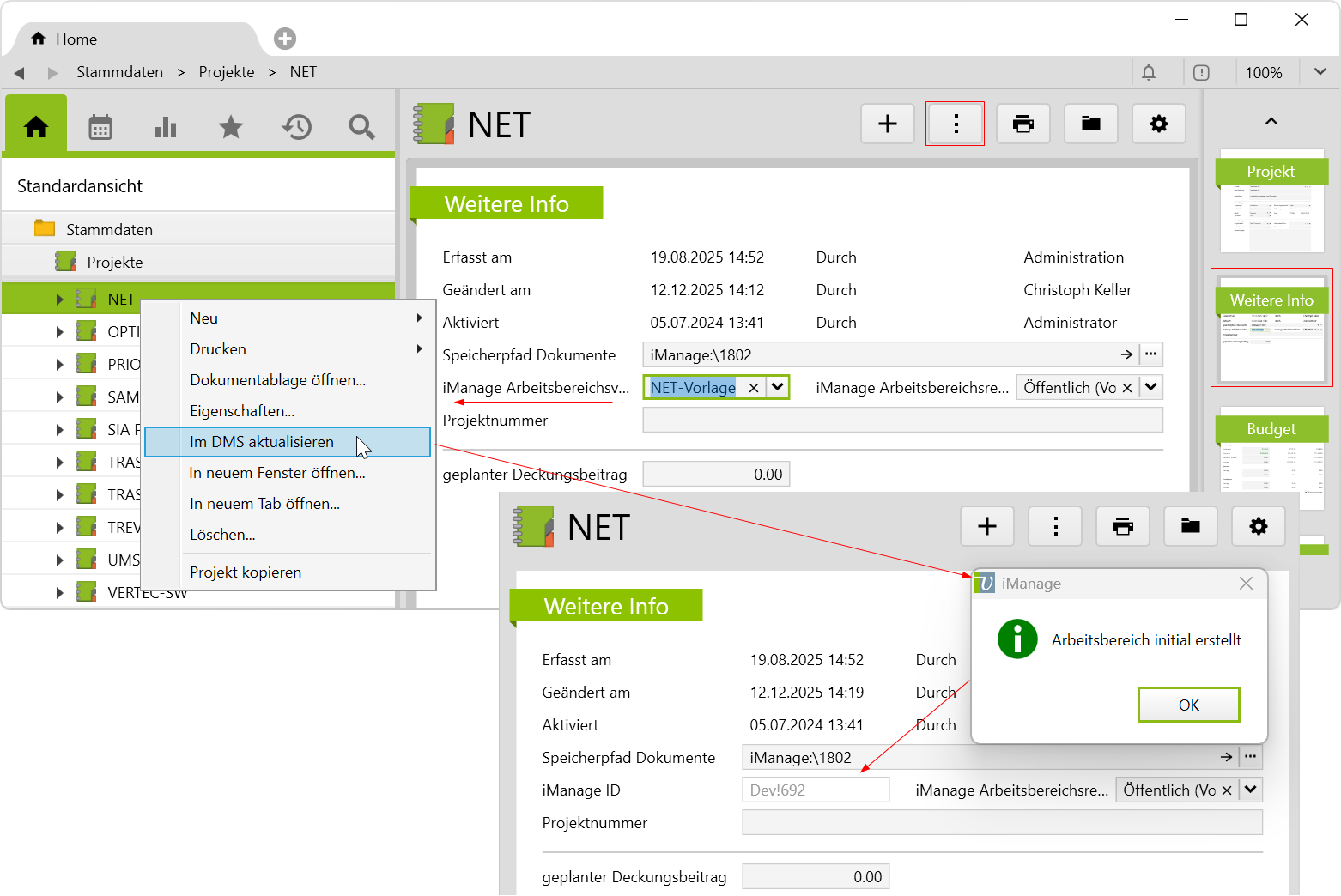Click the Projektnummer input field

click(x=902, y=421)
